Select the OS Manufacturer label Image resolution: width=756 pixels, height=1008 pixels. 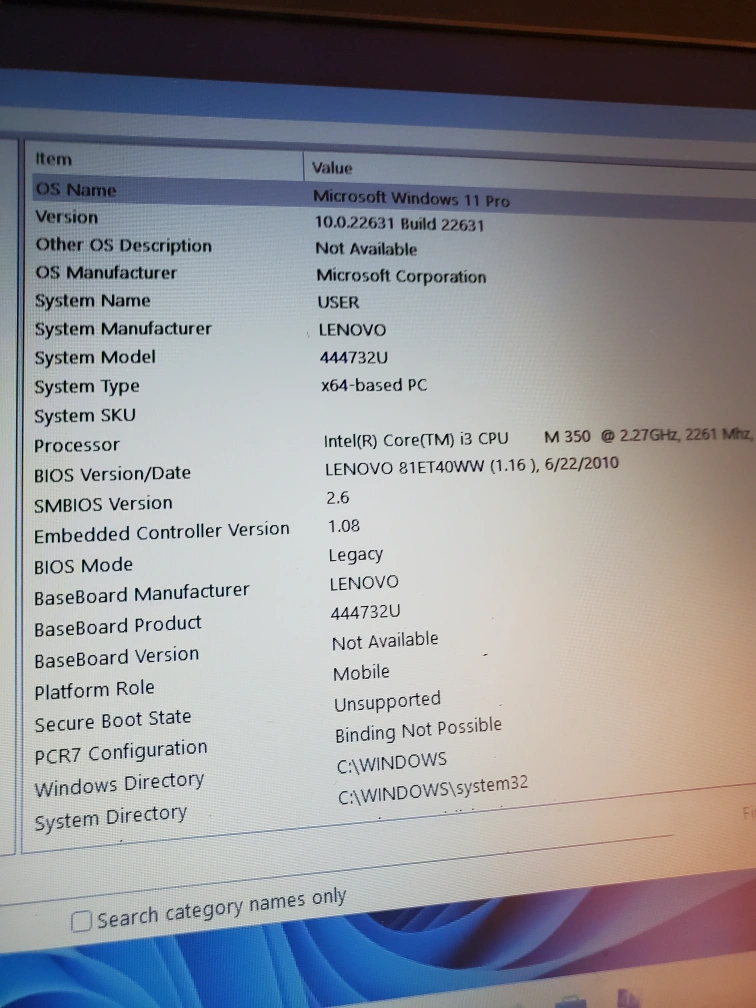point(106,273)
